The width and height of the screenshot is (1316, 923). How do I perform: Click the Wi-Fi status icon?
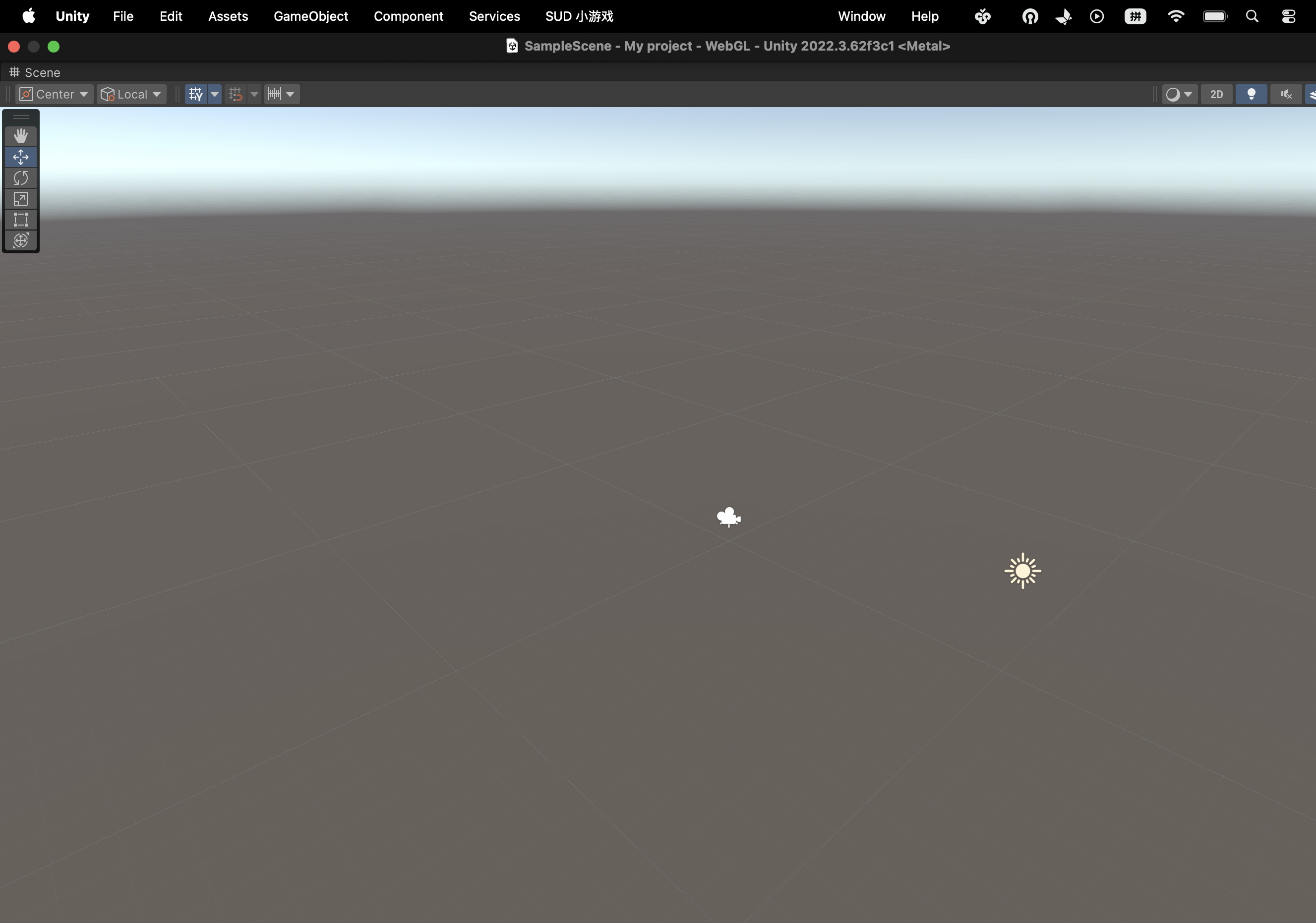coord(1176,16)
